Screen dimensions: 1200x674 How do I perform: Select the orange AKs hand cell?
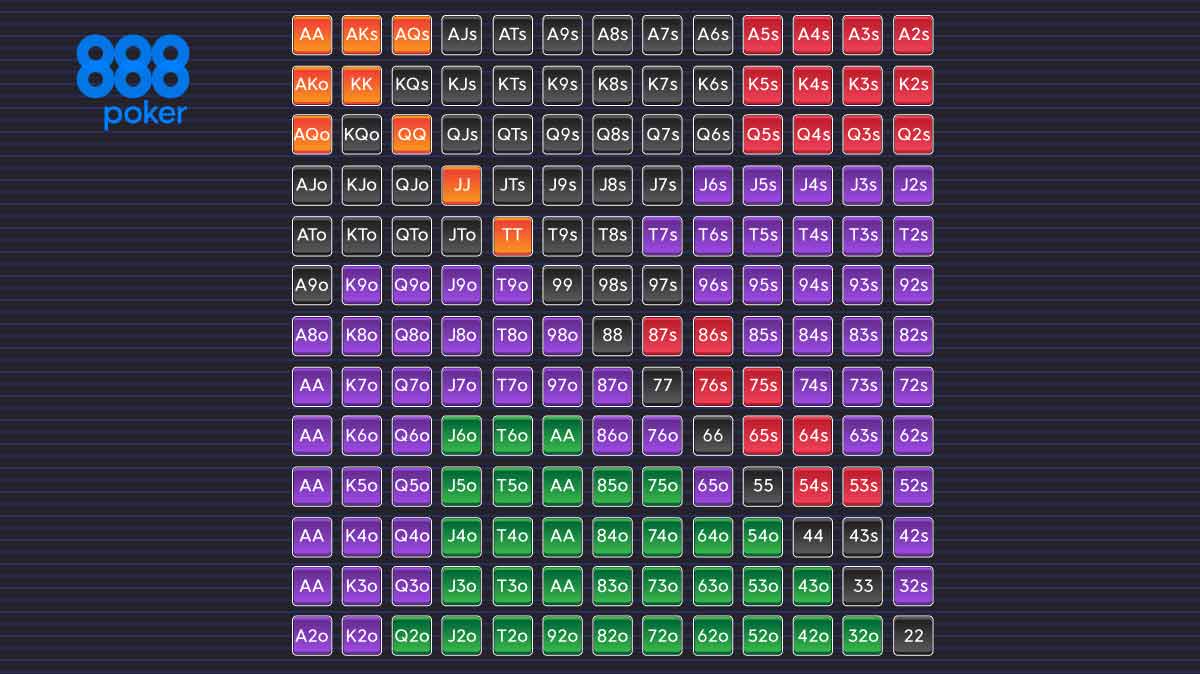pos(362,35)
